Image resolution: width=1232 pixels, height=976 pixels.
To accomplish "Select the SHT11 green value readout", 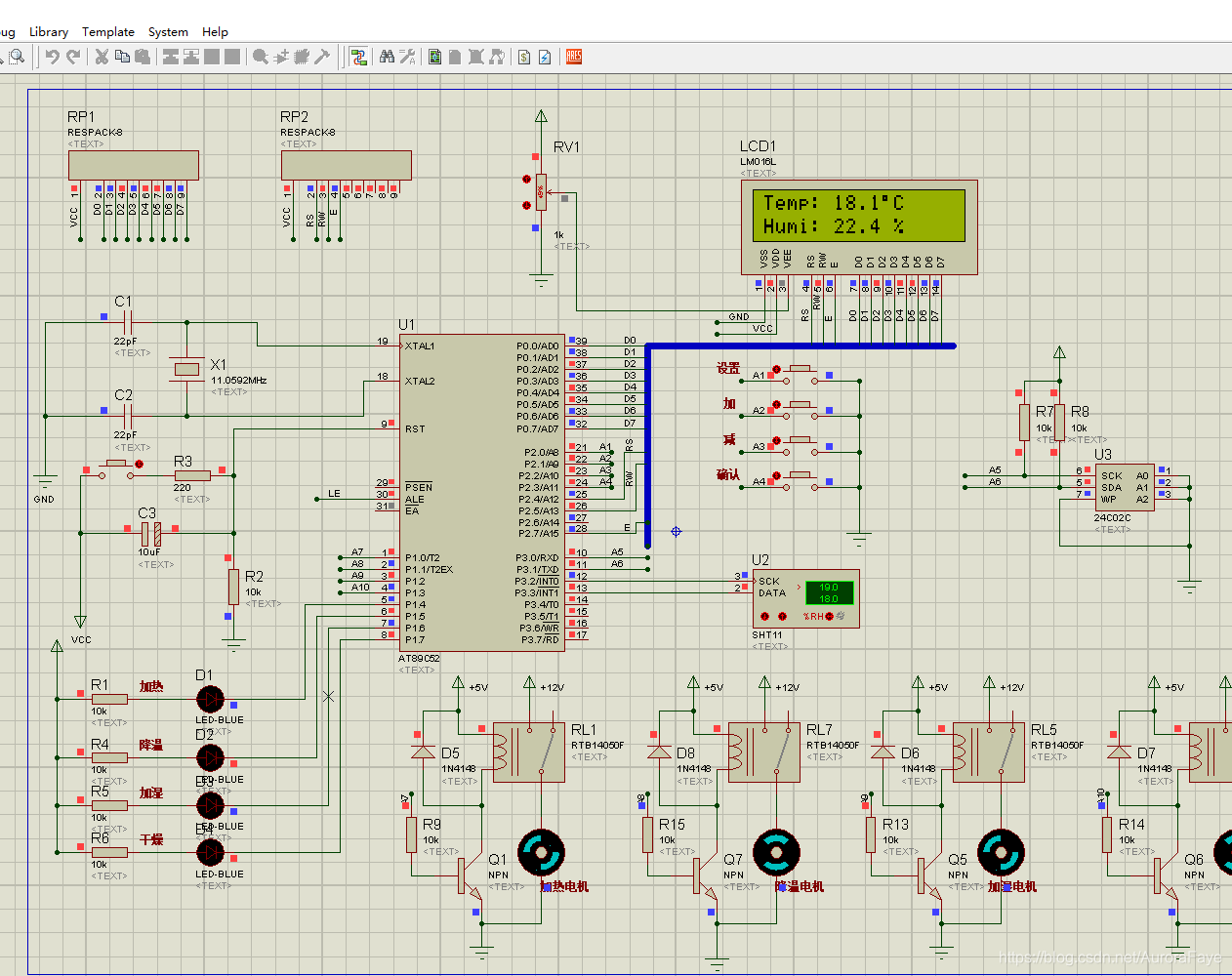I will click(829, 592).
